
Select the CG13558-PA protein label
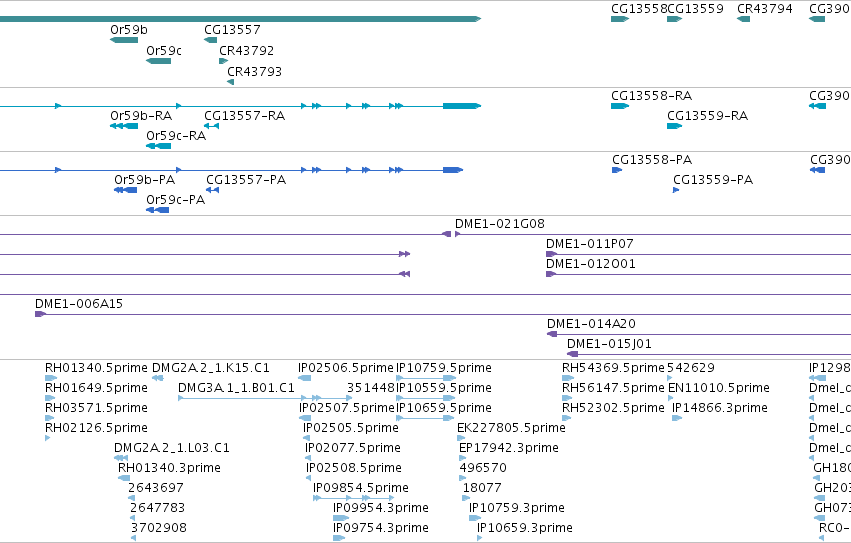652,160
